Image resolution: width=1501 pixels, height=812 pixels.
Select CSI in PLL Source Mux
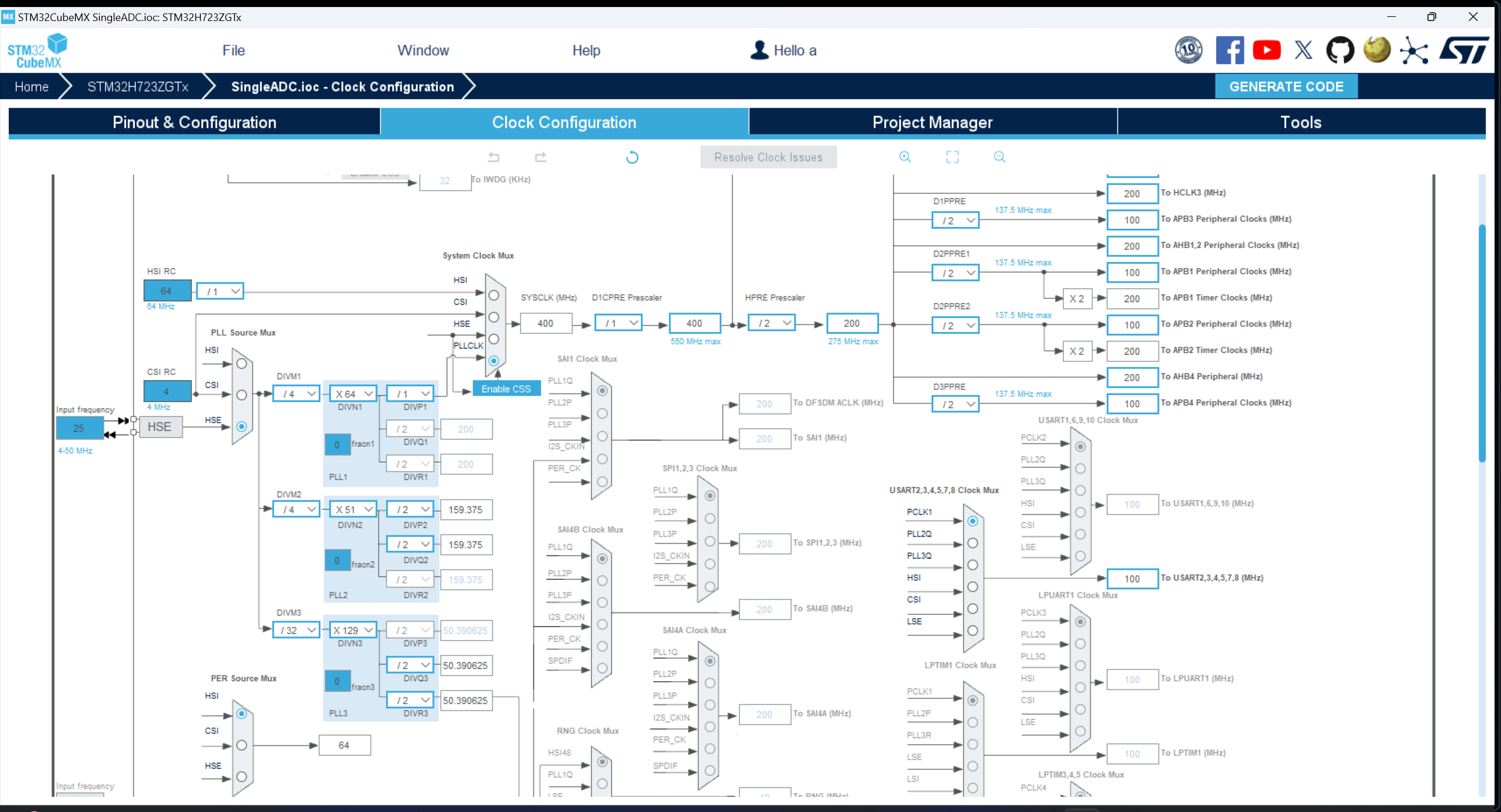242,395
